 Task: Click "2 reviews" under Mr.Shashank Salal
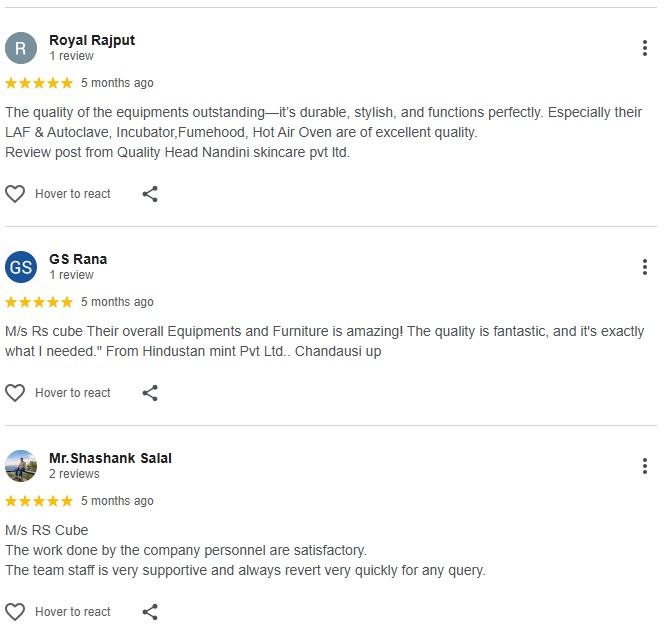click(74, 474)
